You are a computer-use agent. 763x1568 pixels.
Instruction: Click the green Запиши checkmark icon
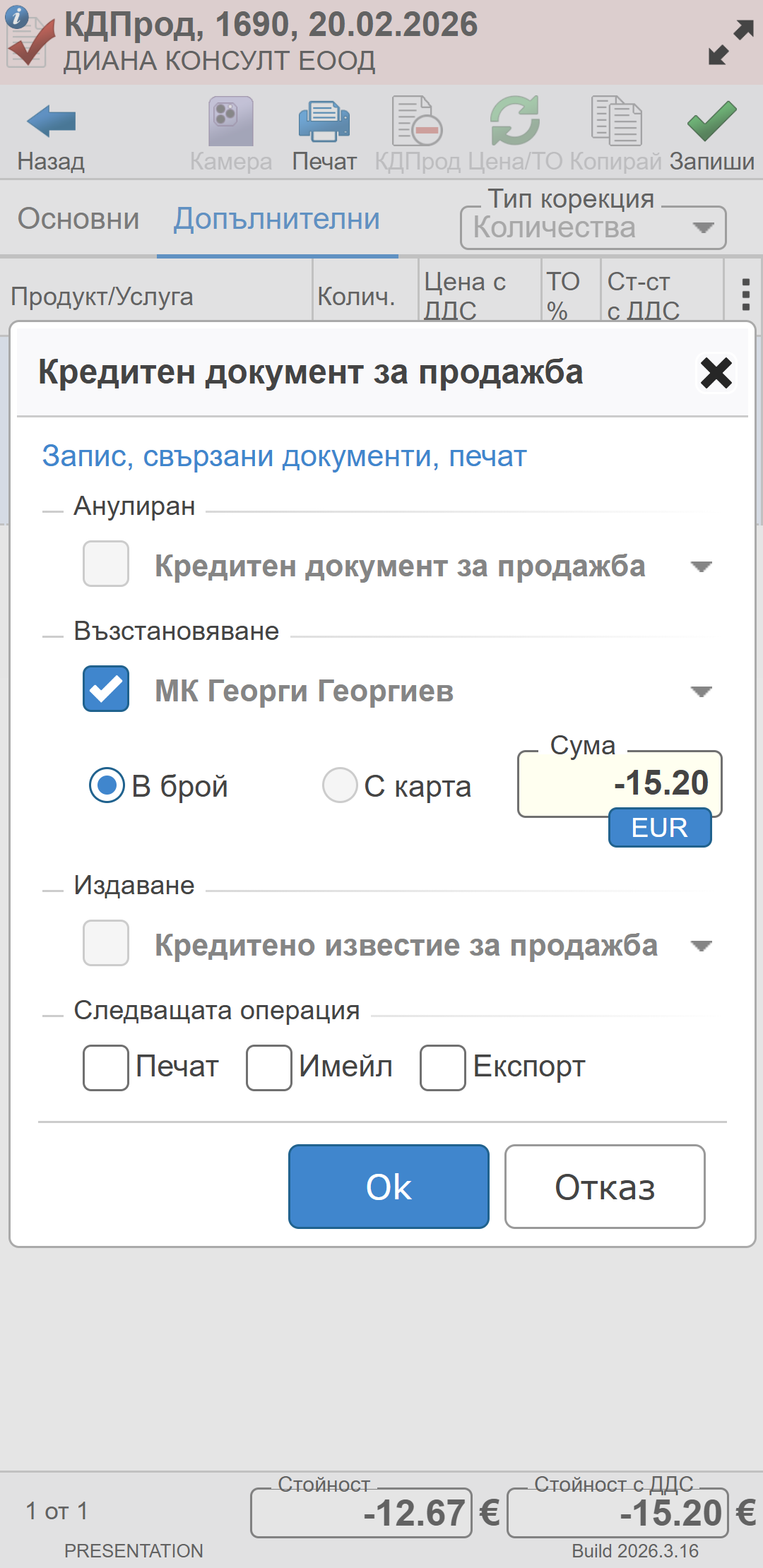pyautogui.click(x=711, y=121)
